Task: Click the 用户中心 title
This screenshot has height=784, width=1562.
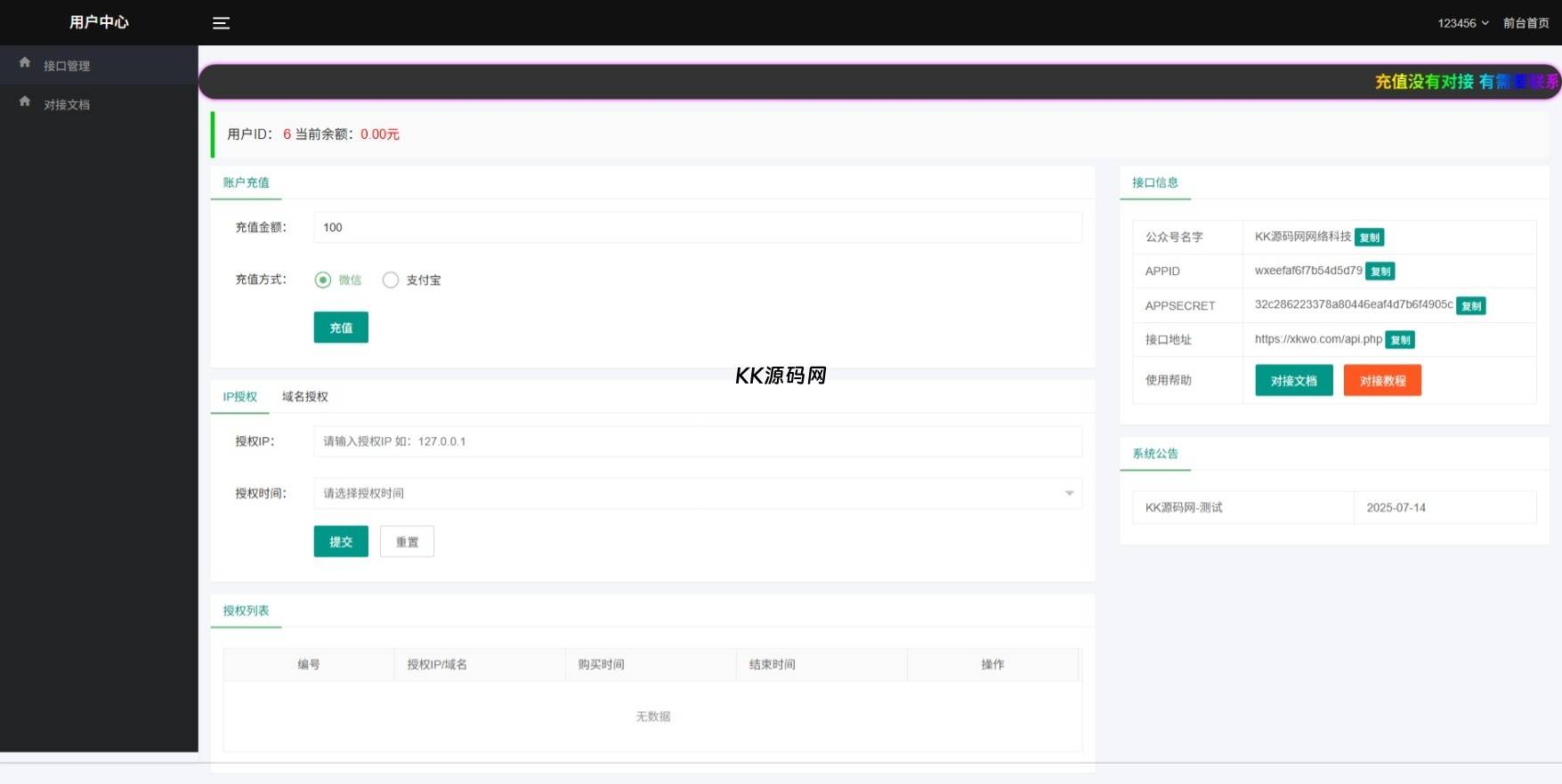Action: (99, 22)
